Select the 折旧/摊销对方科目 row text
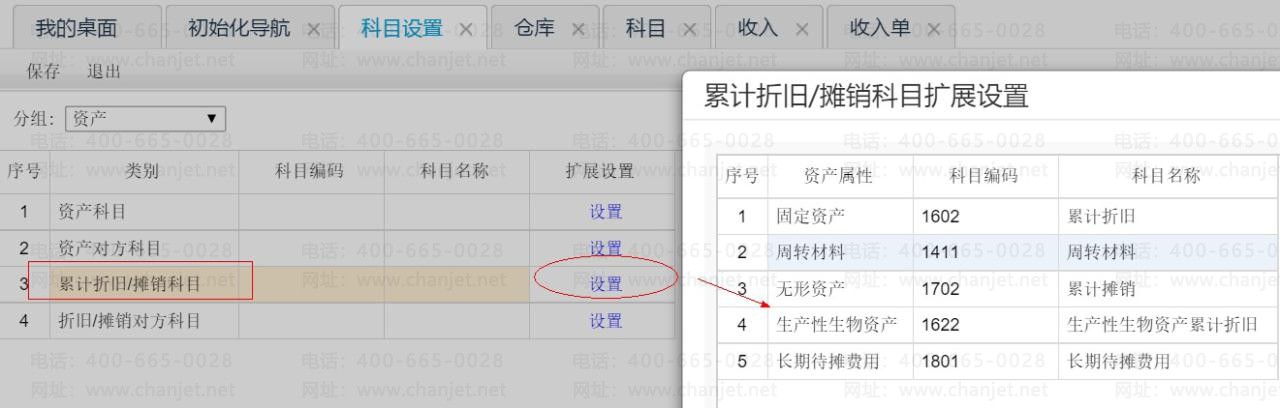The image size is (1280, 408). pyautogui.click(x=130, y=321)
